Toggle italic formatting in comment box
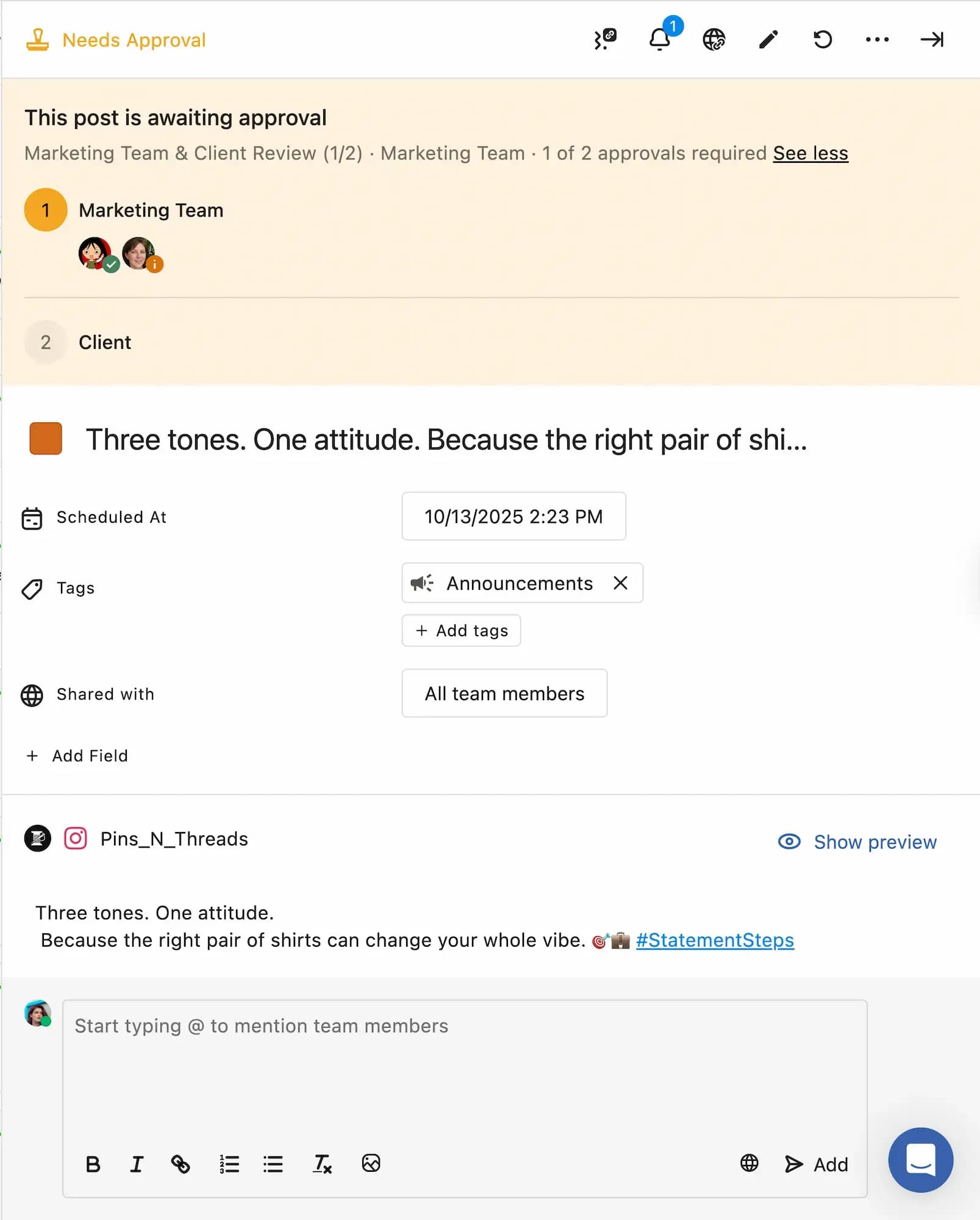 pos(137,1164)
